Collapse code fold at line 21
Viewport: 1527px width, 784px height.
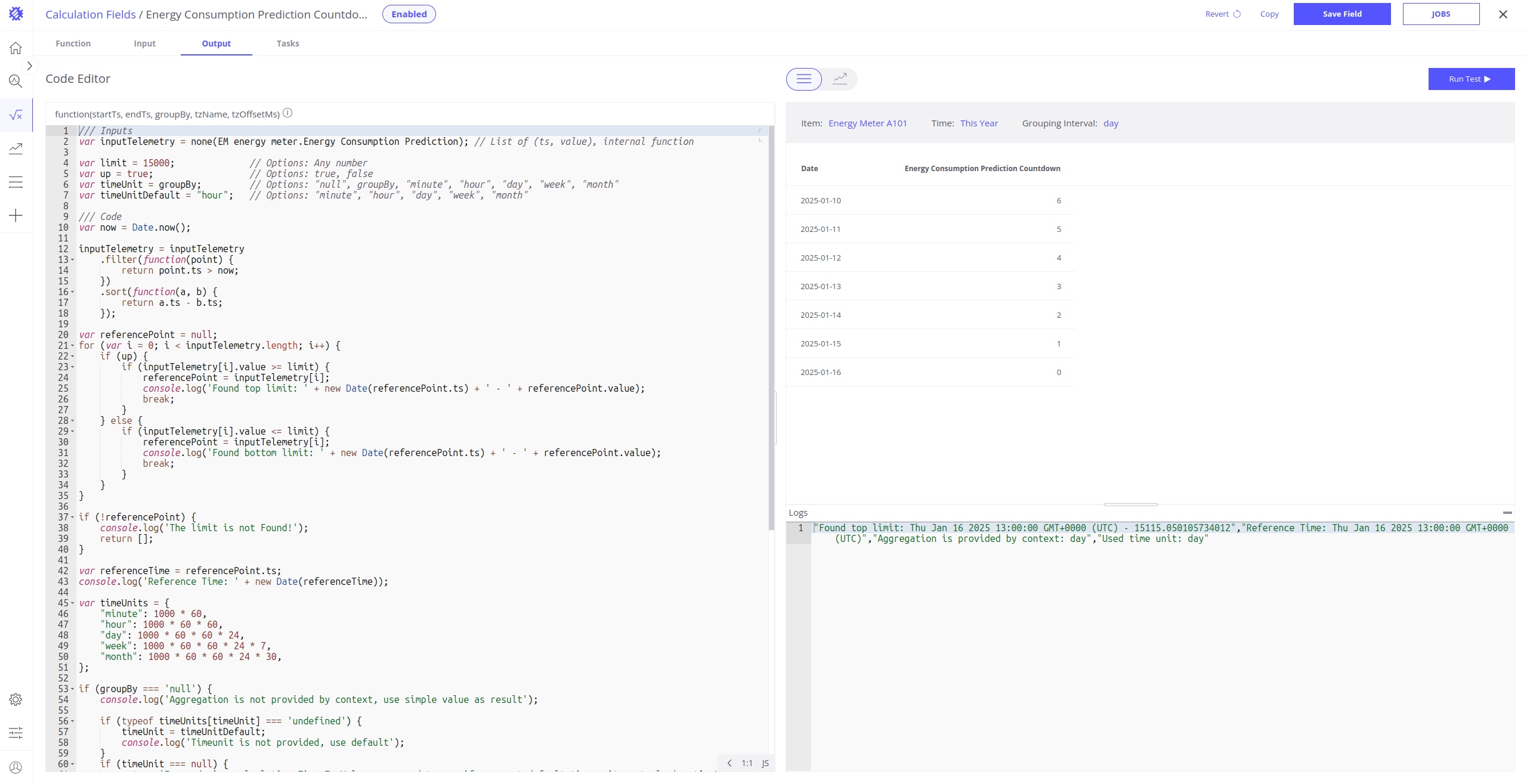tap(73, 346)
